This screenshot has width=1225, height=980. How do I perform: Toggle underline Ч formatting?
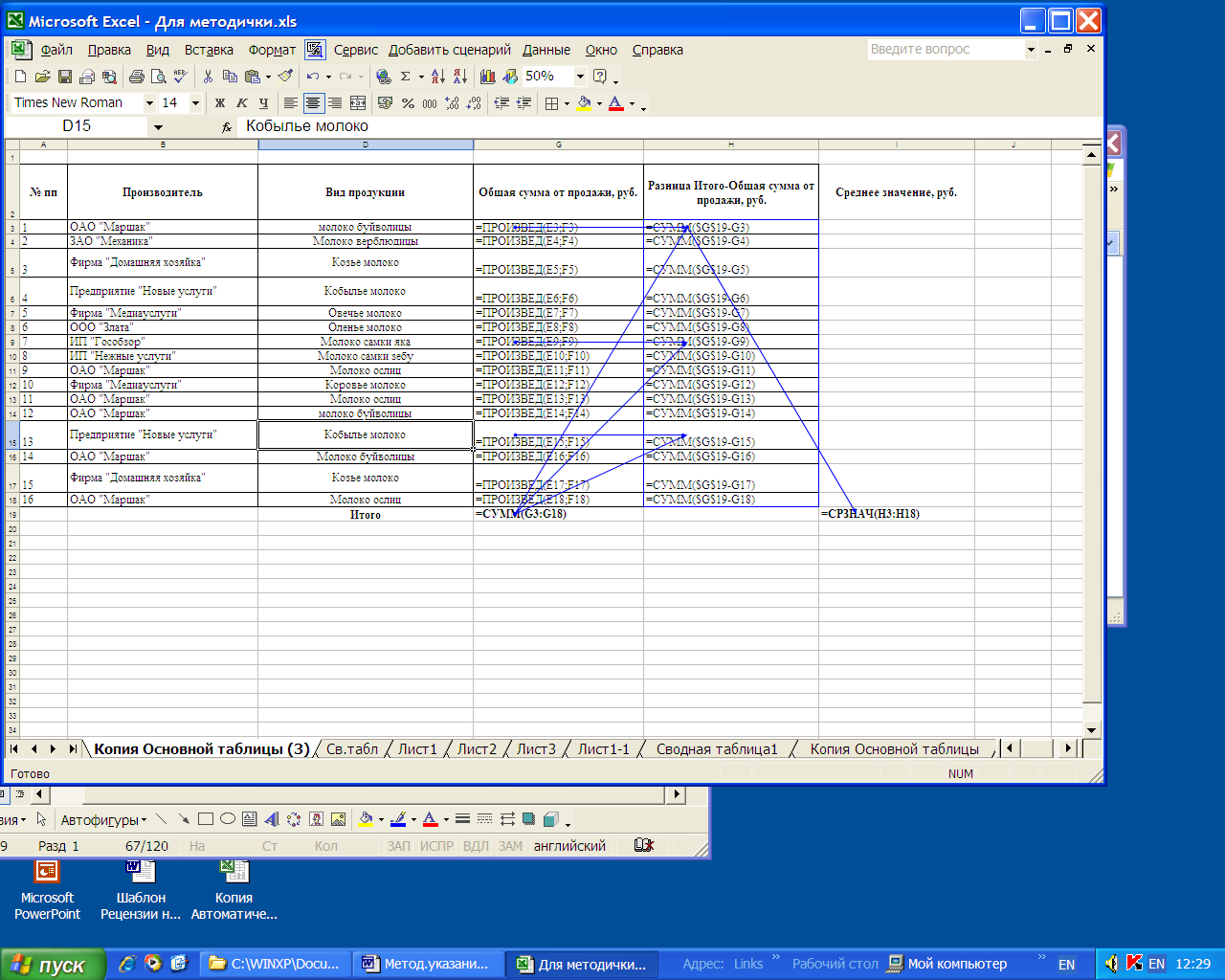coord(264,103)
